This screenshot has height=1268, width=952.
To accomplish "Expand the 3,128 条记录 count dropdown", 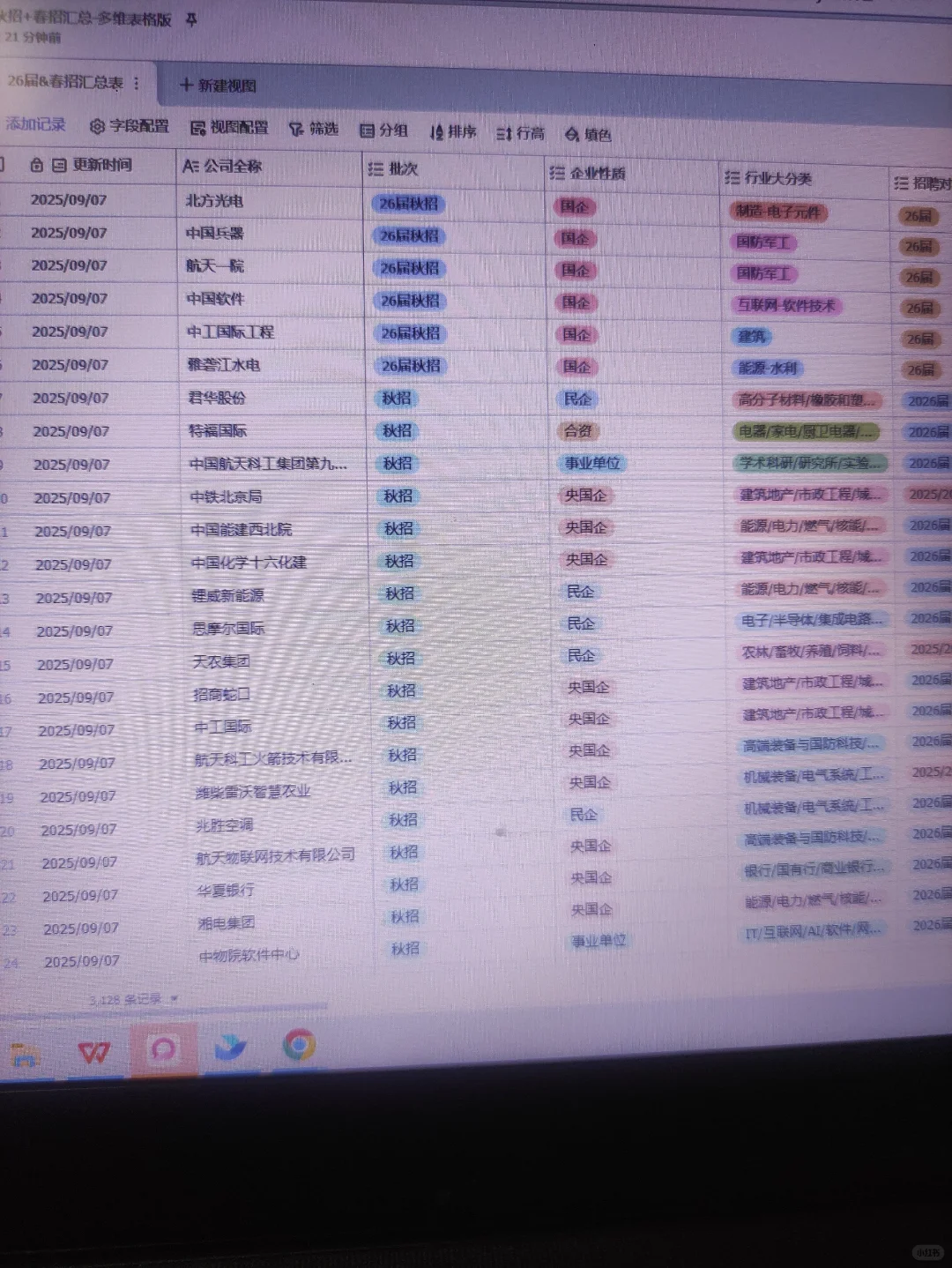I will pos(133,1000).
